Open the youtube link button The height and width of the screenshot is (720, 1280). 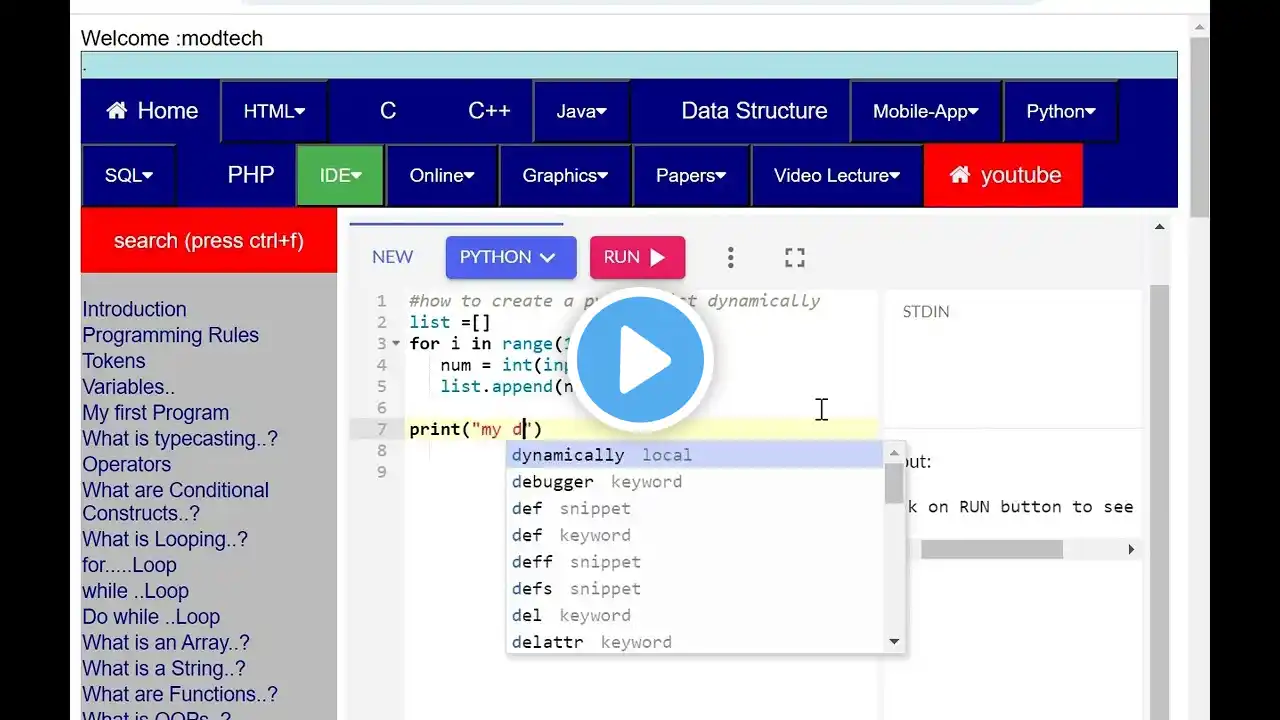[x=1004, y=175]
